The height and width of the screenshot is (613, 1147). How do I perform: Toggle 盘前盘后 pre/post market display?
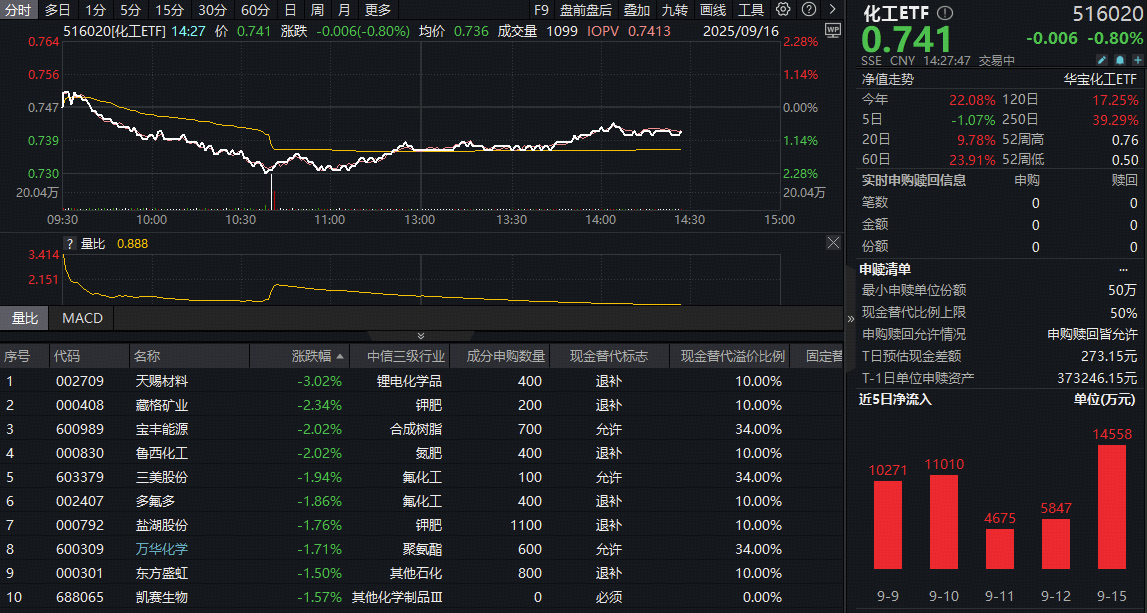tap(586, 10)
